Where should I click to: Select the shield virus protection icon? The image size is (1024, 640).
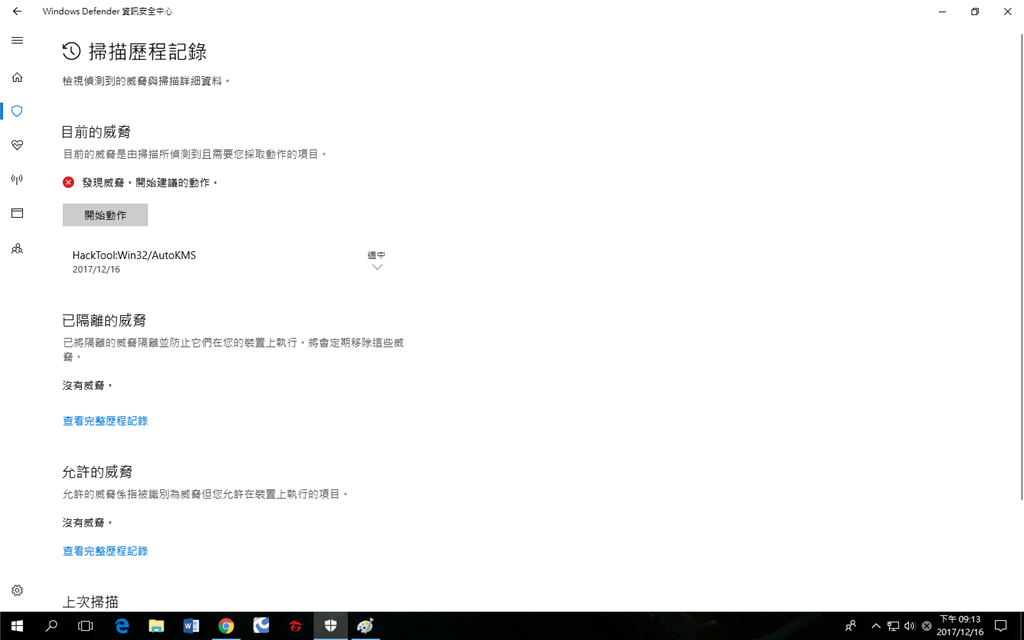(17, 111)
